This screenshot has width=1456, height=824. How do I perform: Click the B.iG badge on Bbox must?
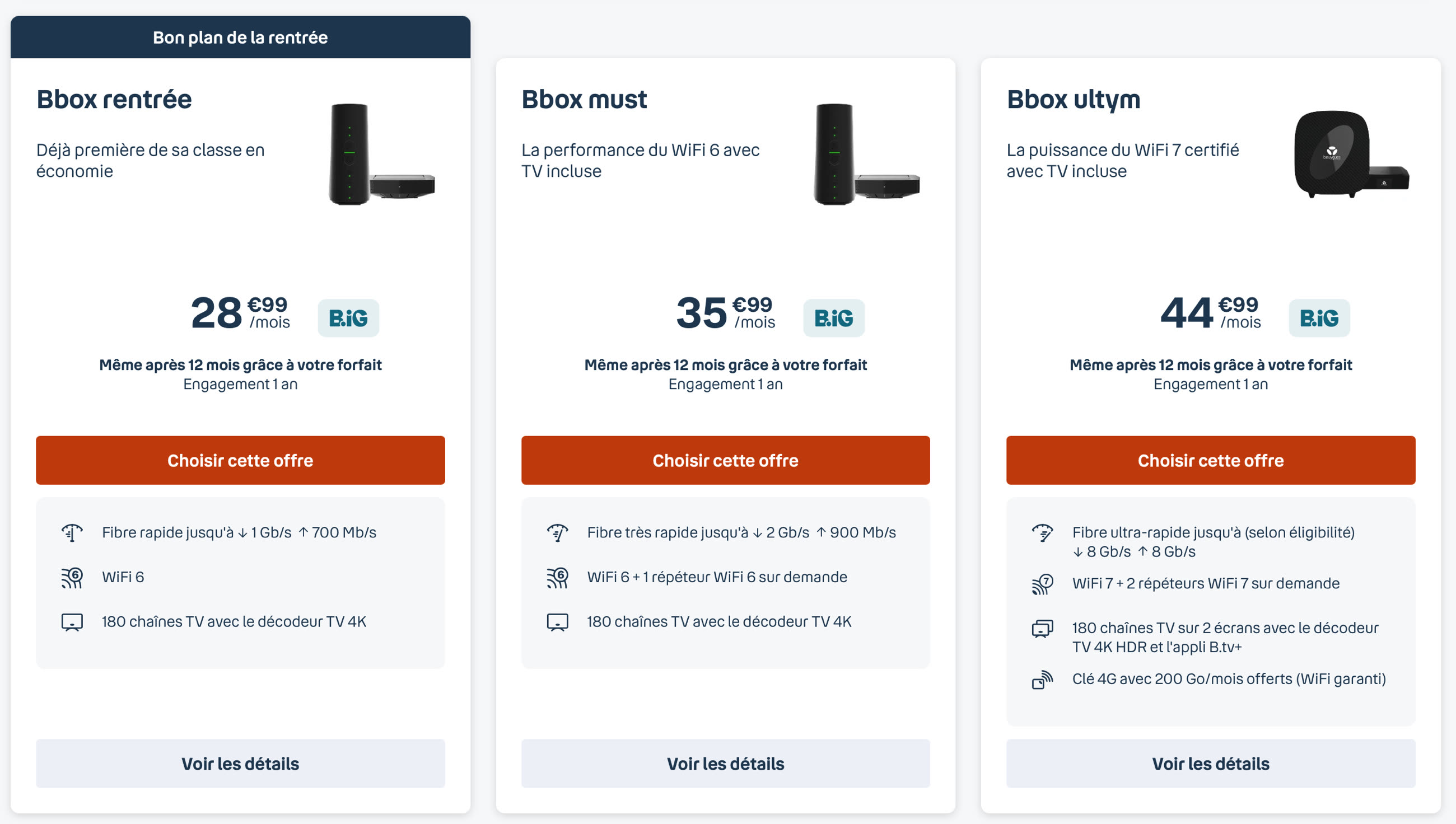(832, 317)
